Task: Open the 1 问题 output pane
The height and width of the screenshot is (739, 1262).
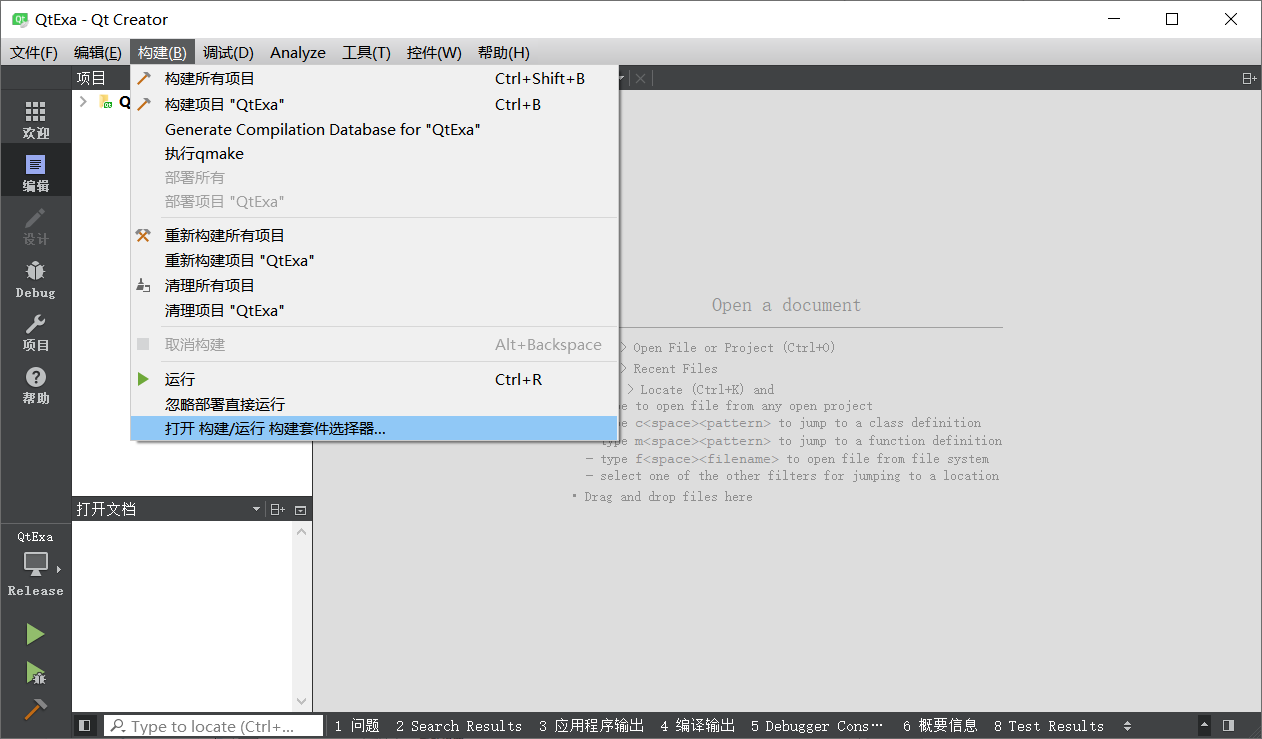Action: 357,726
